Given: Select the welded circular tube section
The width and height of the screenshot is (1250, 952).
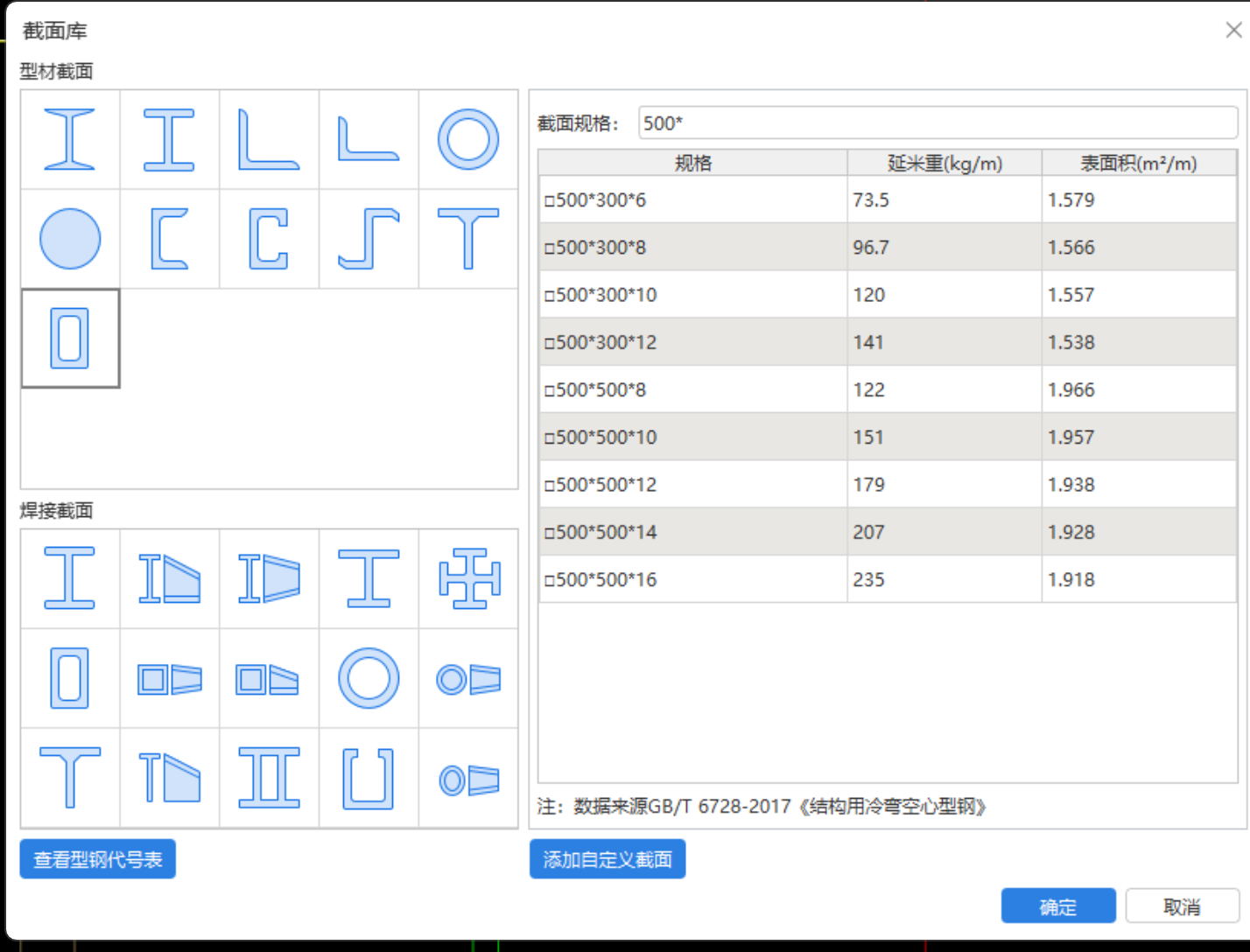Looking at the screenshot, I should (x=369, y=678).
